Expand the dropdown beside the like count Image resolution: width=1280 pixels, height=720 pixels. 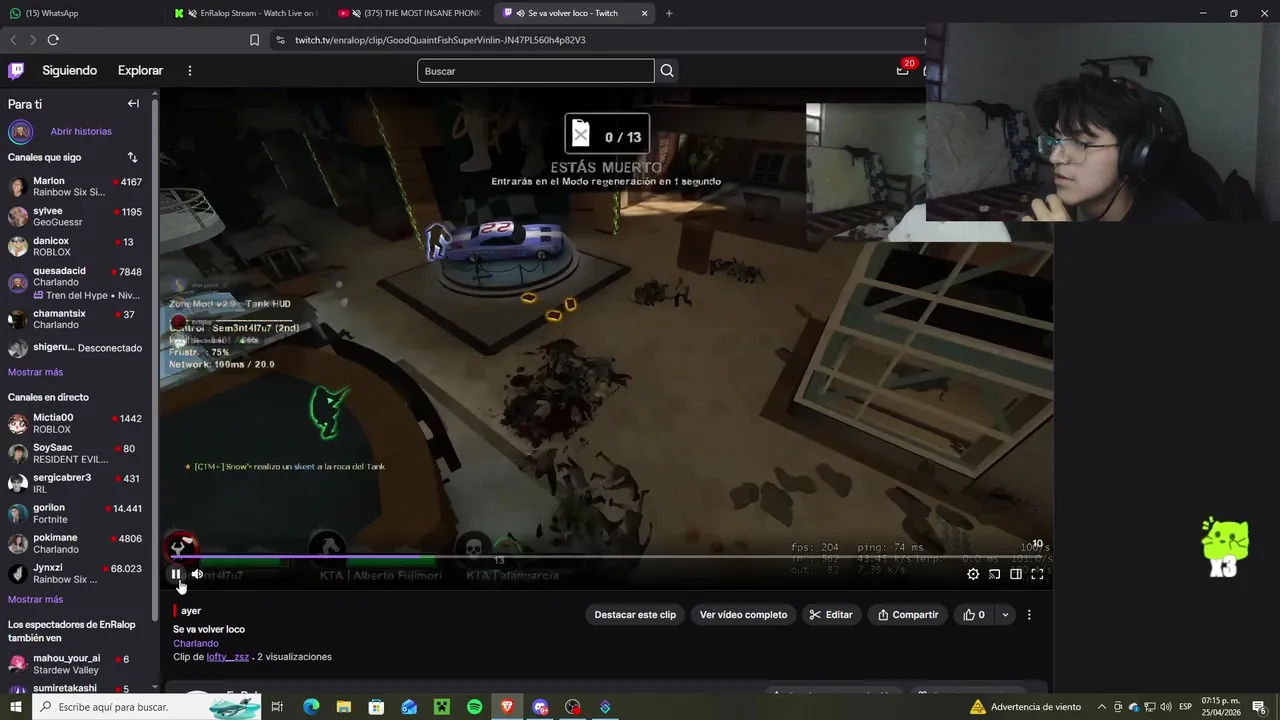1005,615
